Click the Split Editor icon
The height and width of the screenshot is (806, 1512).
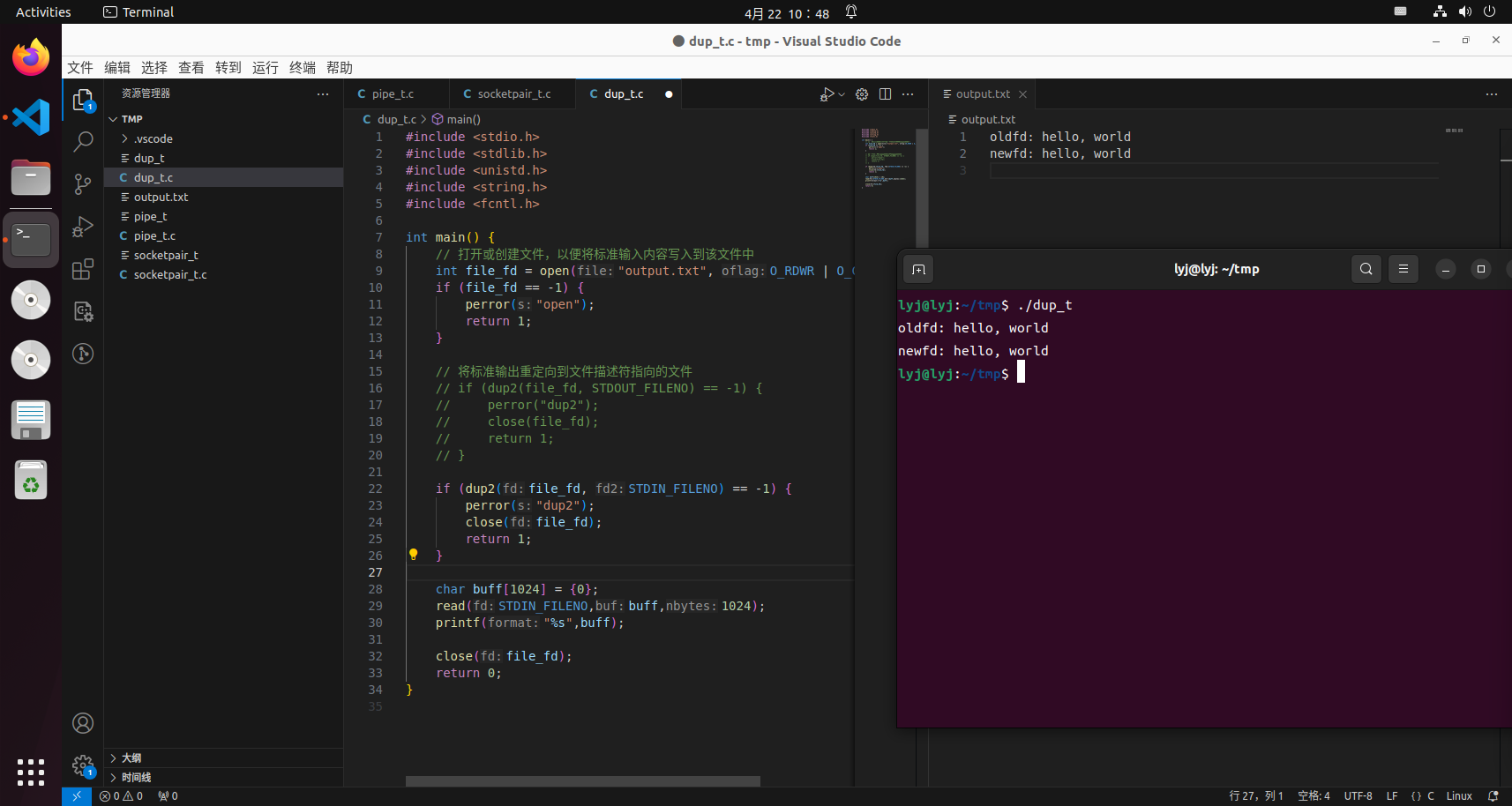885,94
